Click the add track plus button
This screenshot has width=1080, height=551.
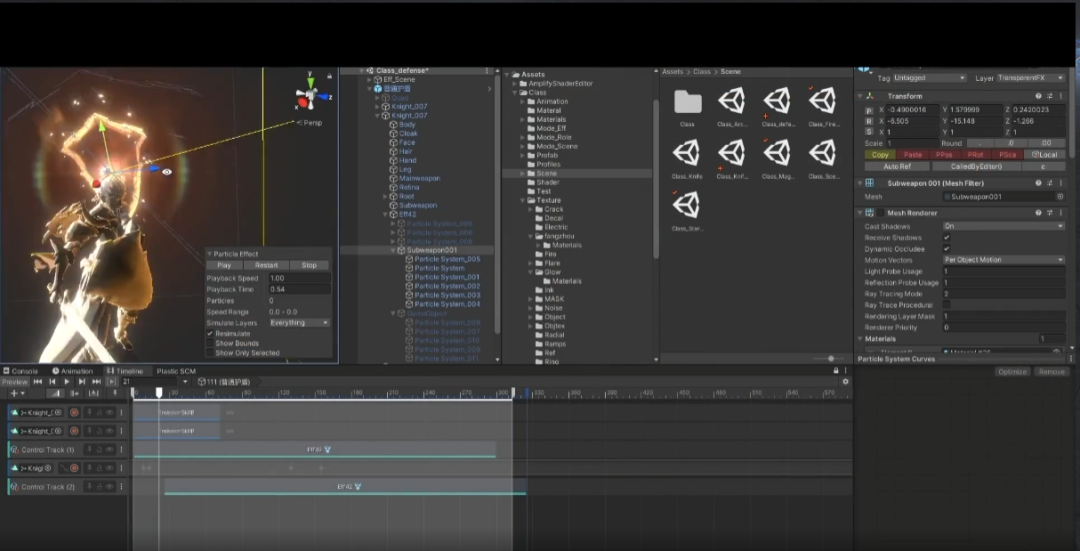tap(14, 393)
